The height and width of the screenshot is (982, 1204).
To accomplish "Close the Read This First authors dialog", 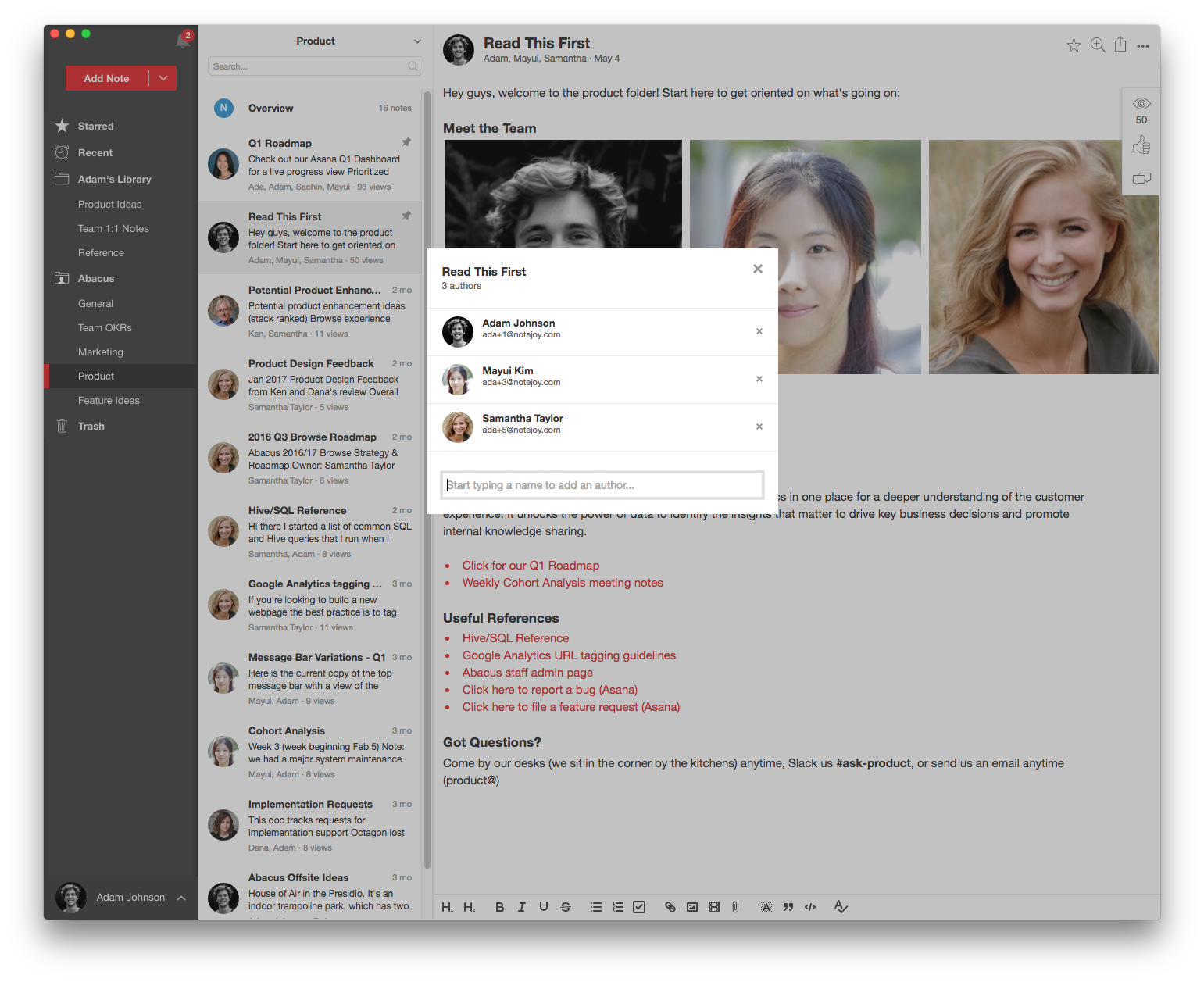I will (757, 269).
